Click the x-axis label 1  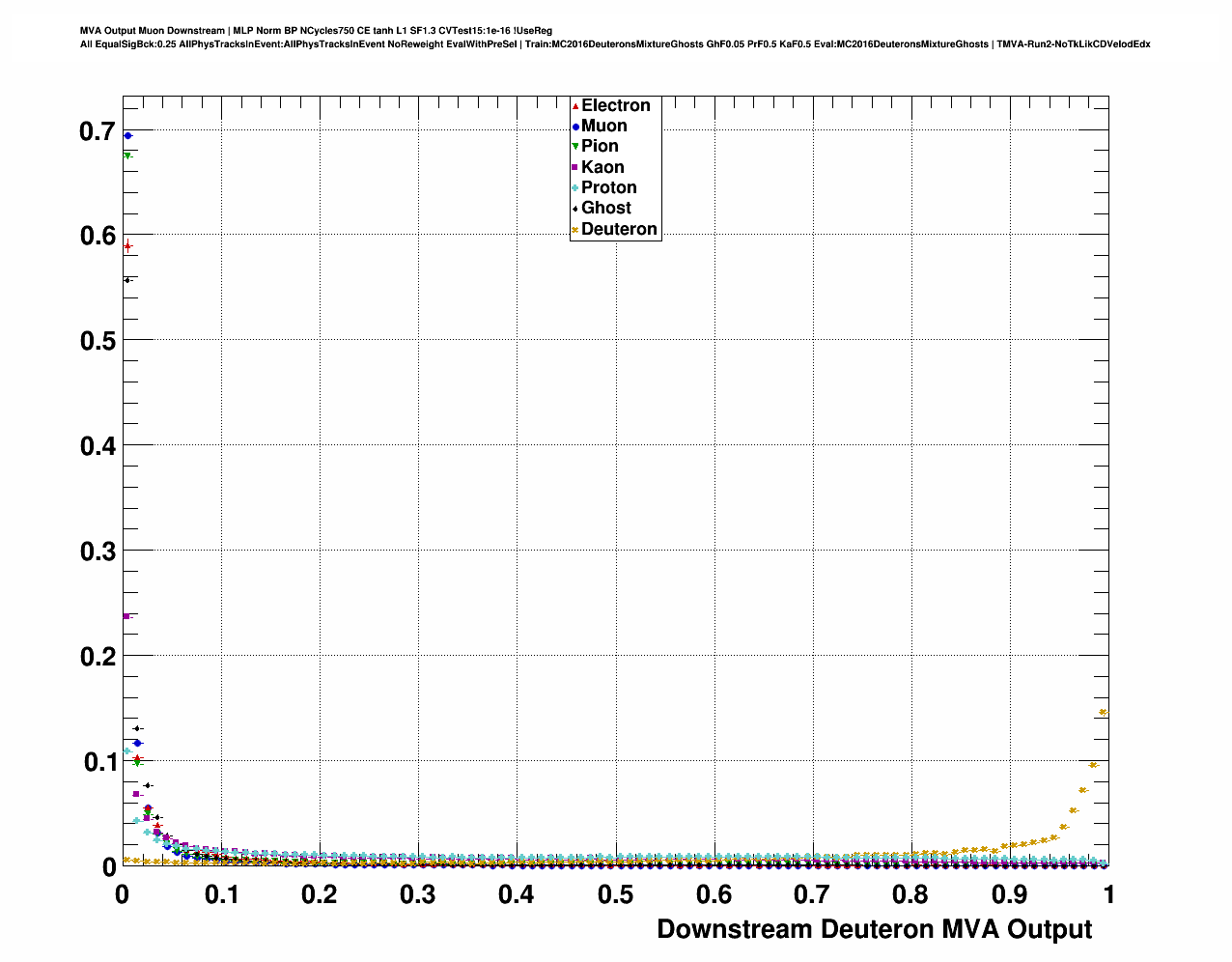tap(1109, 894)
